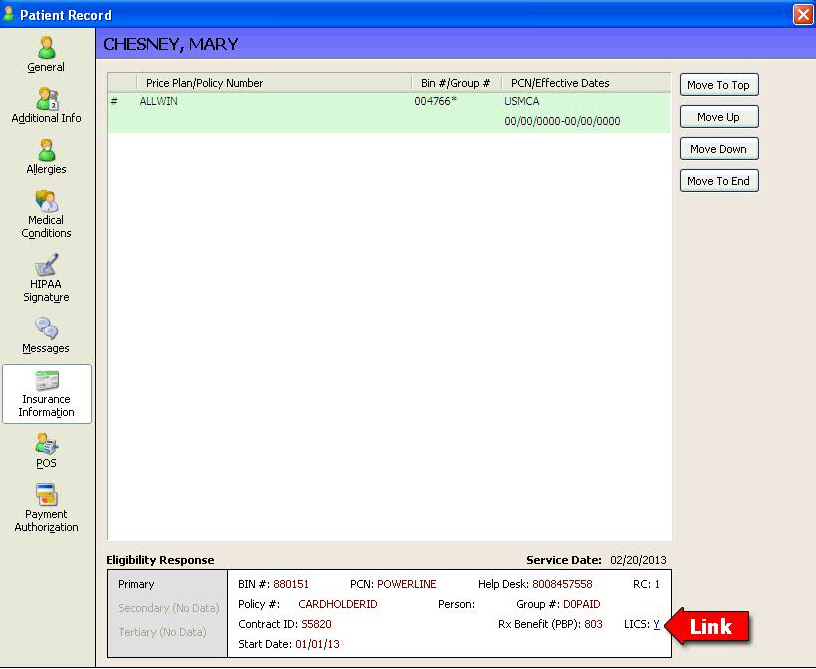Open the Payment Authorization icon
Image resolution: width=816 pixels, height=669 pixels.
coord(46,496)
